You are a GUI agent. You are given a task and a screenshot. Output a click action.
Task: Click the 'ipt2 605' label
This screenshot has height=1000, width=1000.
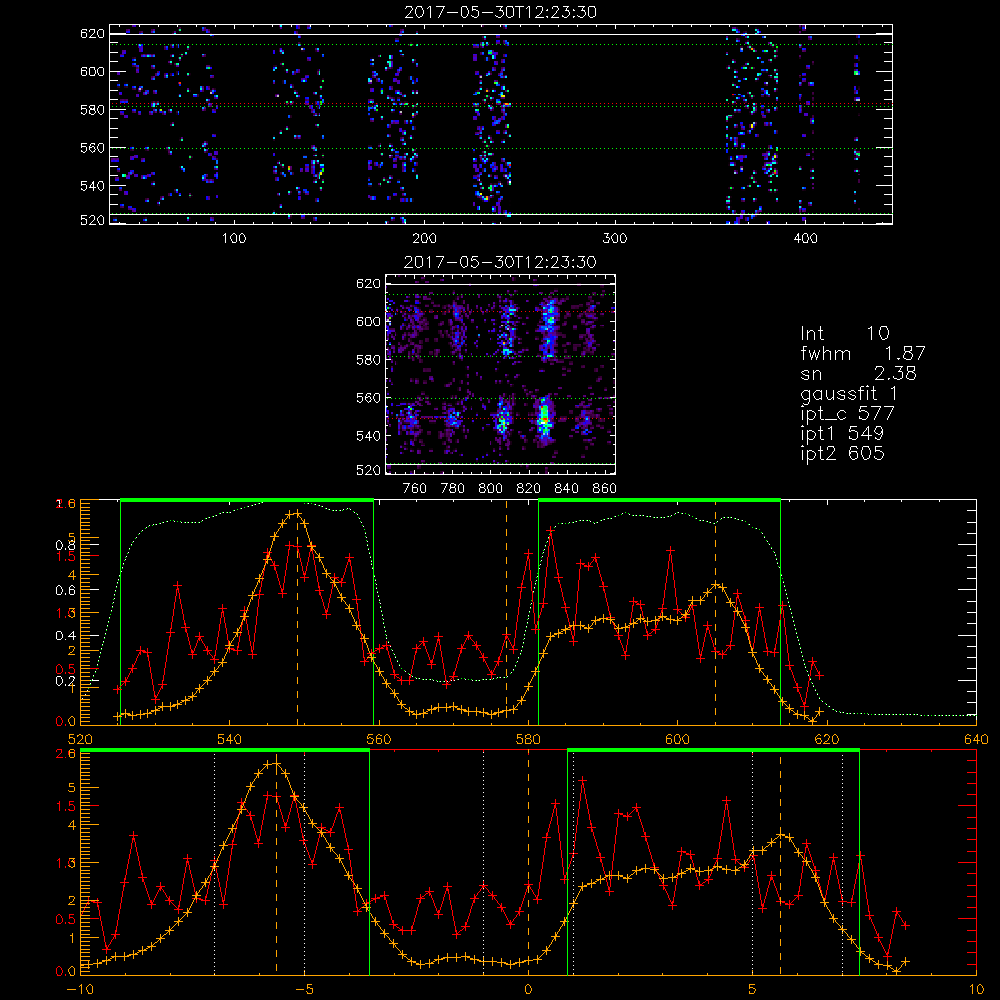[x=842, y=453]
